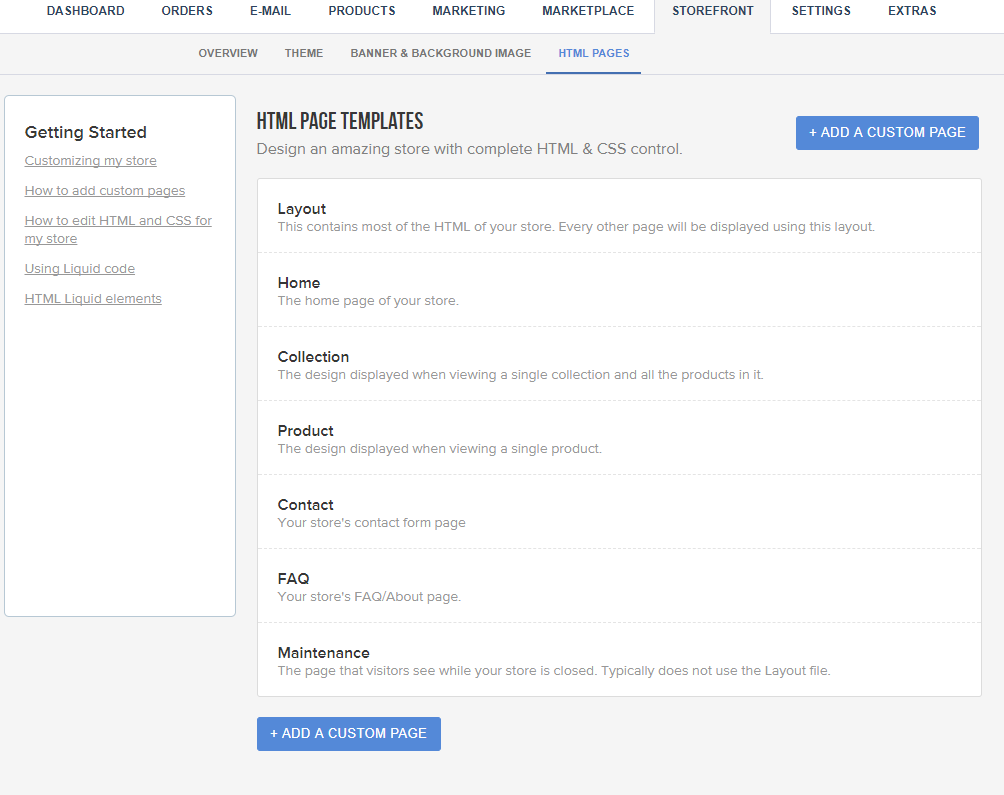This screenshot has height=795, width=1004.
Task: Select the Marketing tab
Action: [x=469, y=11]
